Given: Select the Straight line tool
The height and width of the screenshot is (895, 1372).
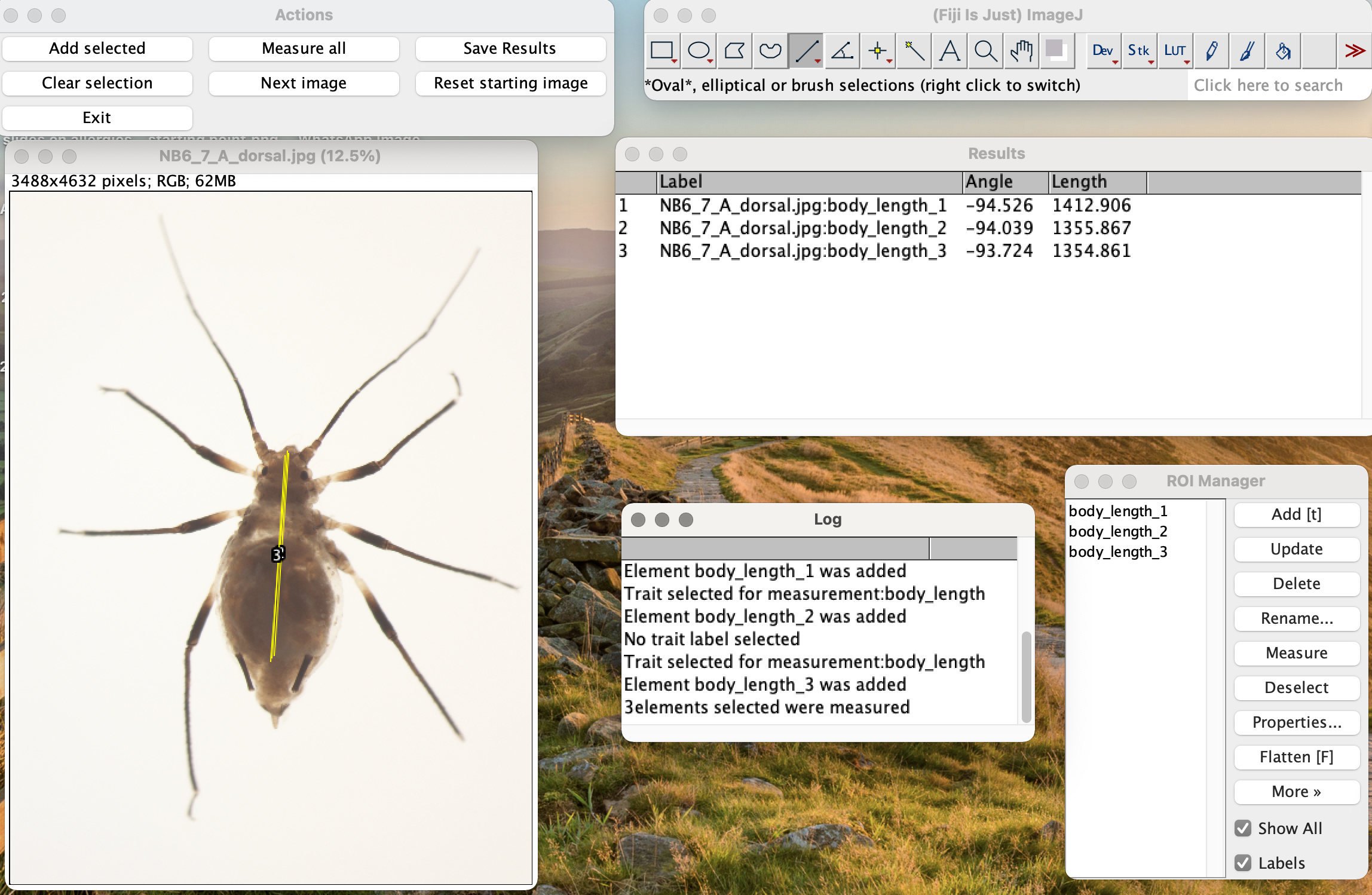Looking at the screenshot, I should (806, 51).
